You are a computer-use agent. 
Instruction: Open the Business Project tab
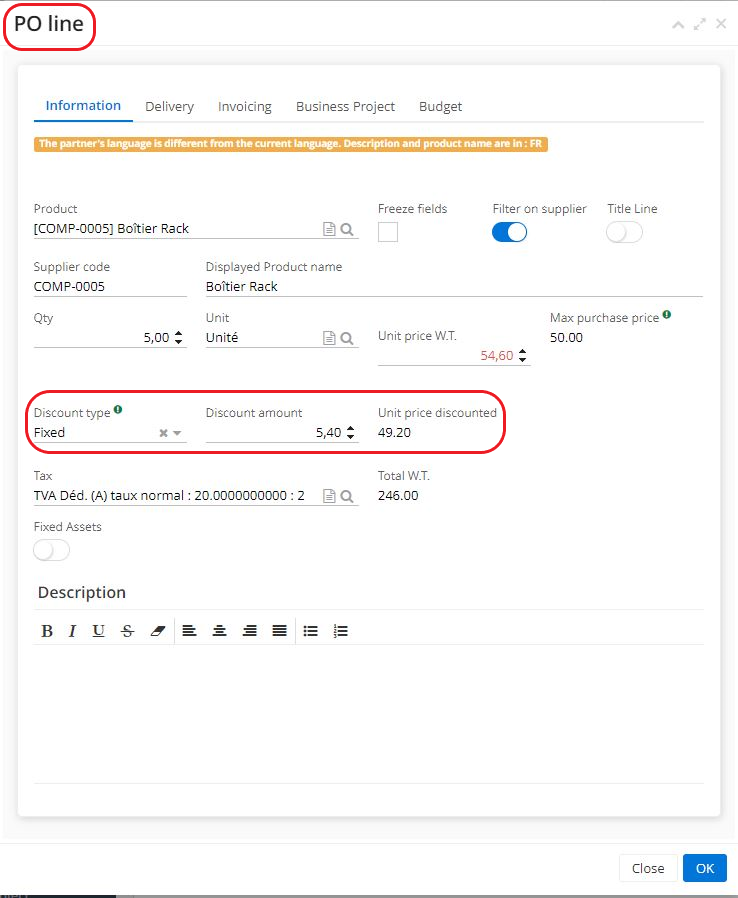click(345, 106)
